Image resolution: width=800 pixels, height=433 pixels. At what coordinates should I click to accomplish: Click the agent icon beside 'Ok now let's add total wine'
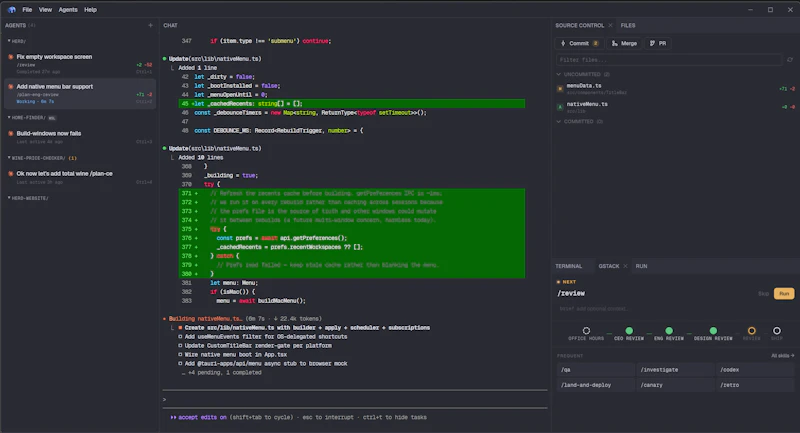(x=11, y=174)
